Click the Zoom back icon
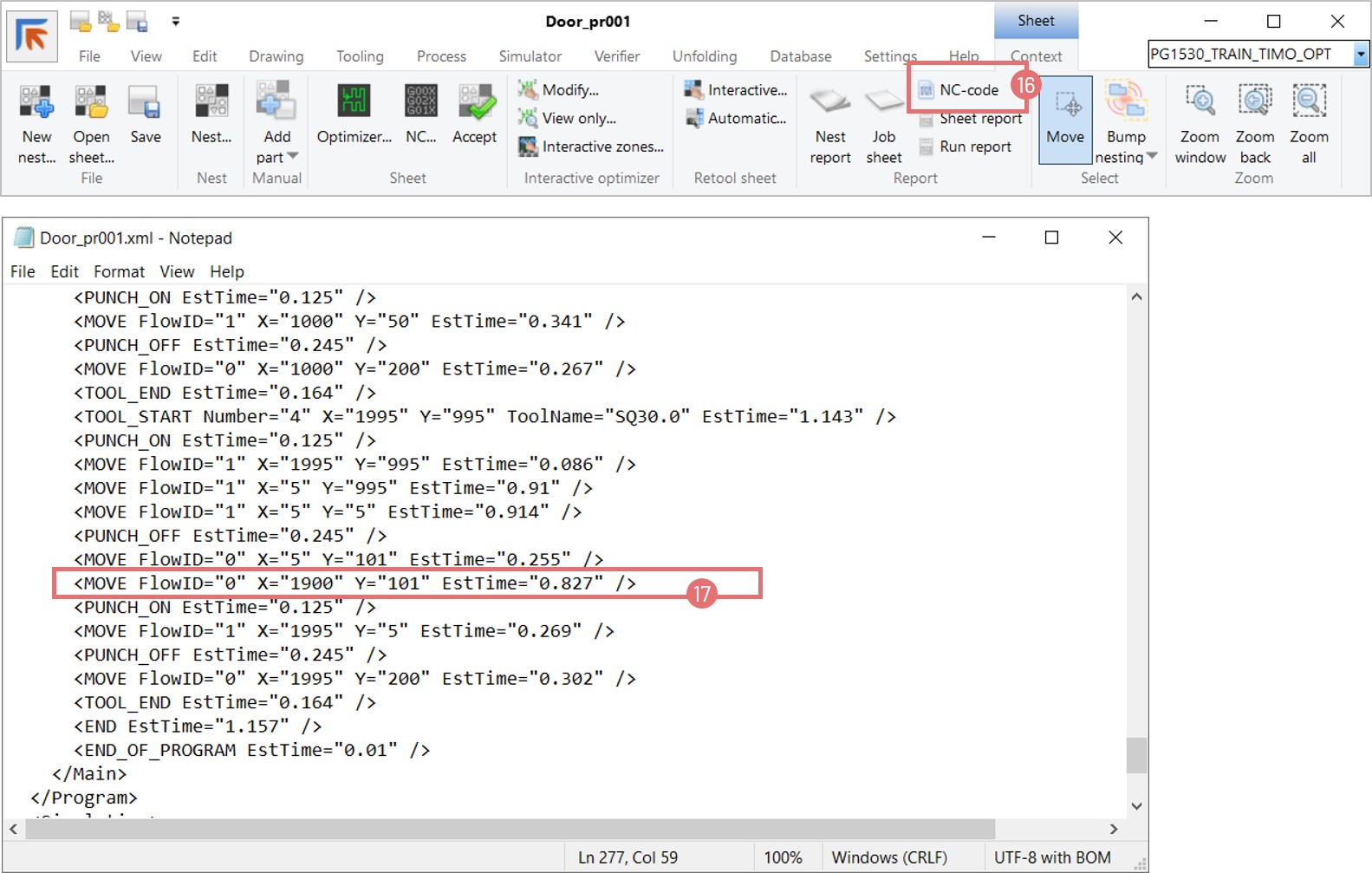Image resolution: width=1372 pixels, height=873 pixels. [x=1254, y=103]
